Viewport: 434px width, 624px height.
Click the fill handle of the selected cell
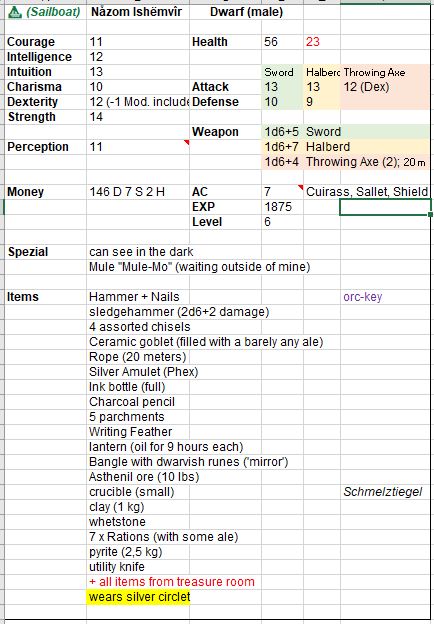pyautogui.click(x=430, y=214)
